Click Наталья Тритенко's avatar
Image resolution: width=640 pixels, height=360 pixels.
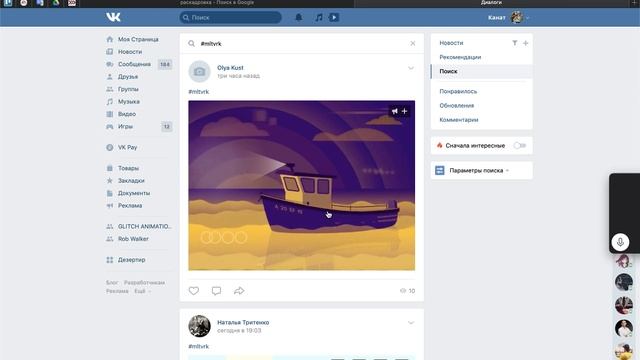(199, 326)
